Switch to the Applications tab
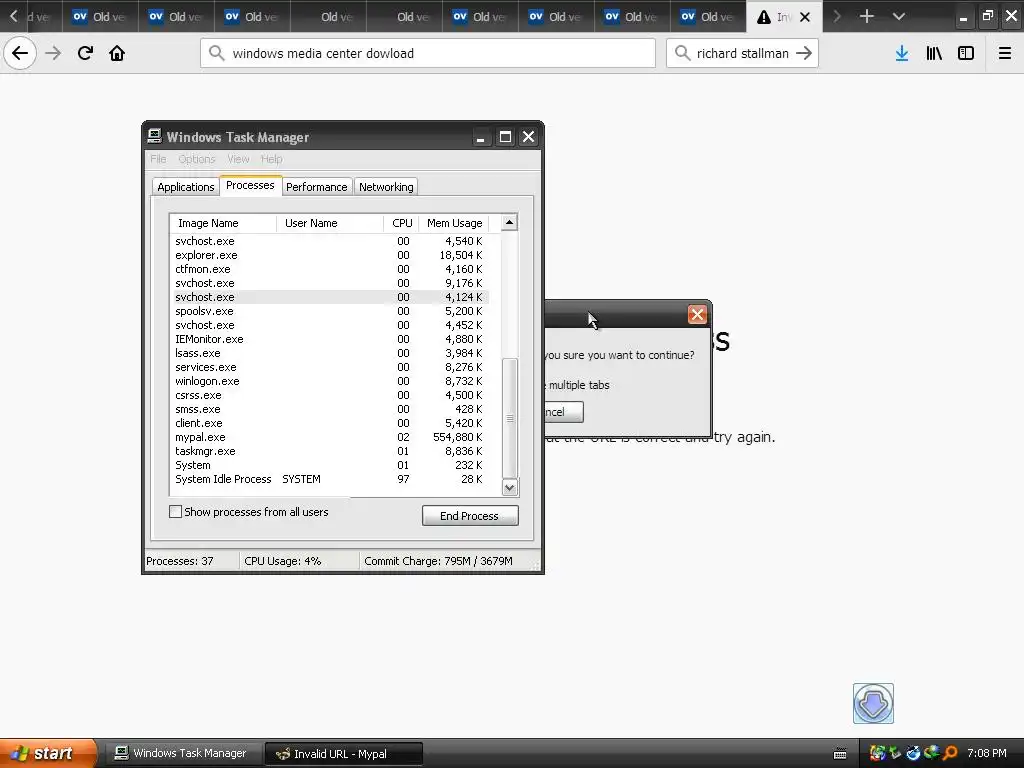This screenshot has height=768, width=1024. (185, 187)
